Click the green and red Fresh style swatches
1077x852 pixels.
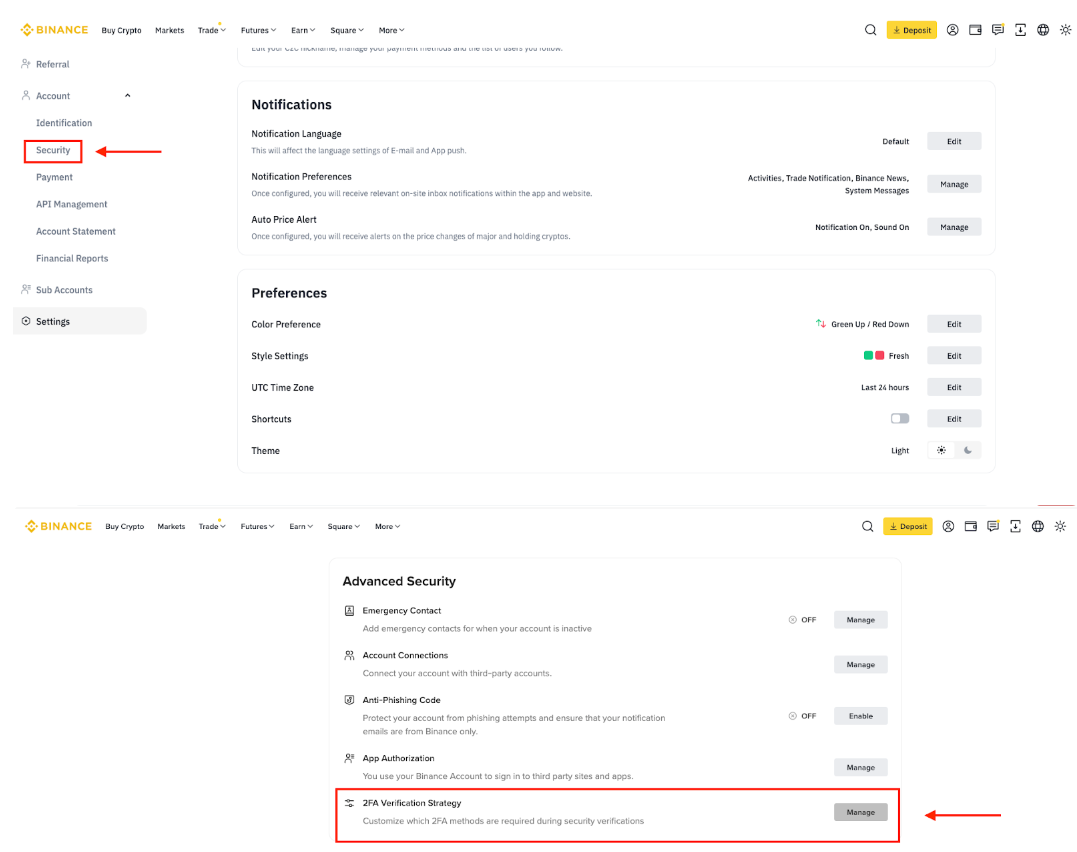(874, 356)
